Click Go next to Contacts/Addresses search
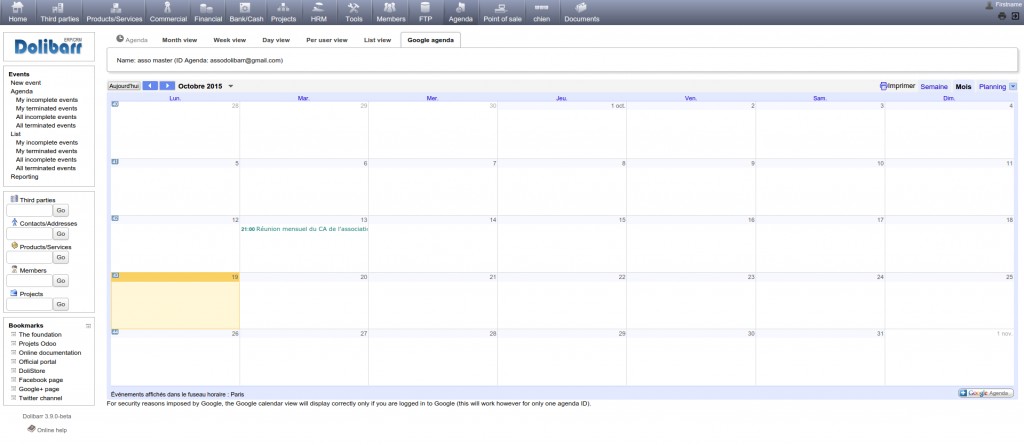Image resolution: width=1024 pixels, height=445 pixels. tap(61, 234)
